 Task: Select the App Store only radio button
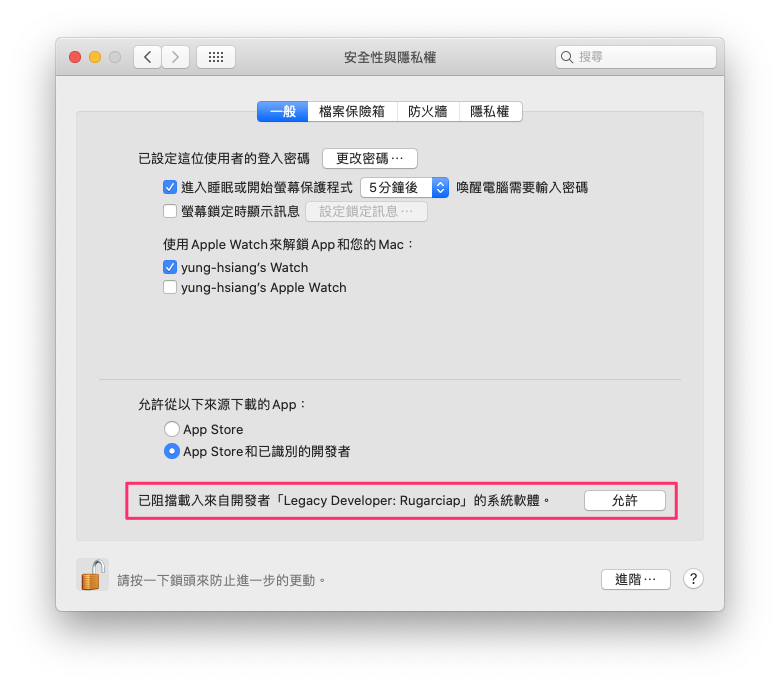click(172, 429)
